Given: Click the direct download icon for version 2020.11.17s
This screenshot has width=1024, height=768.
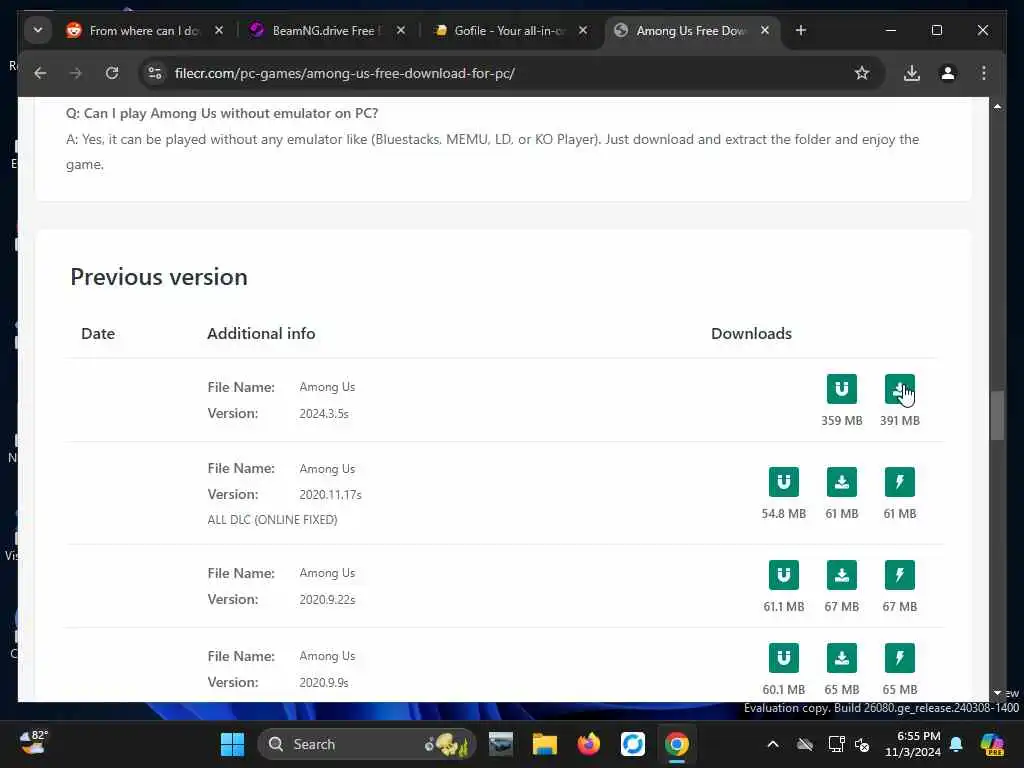Looking at the screenshot, I should 841,482.
